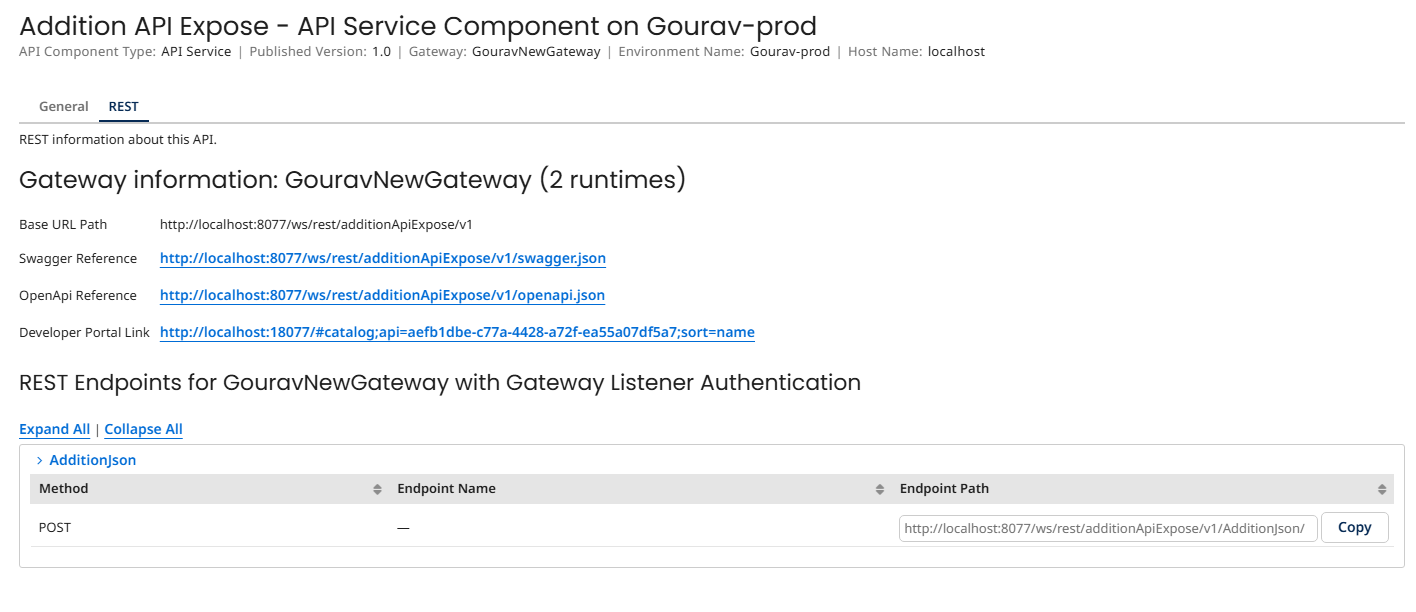Switch to the General tab
This screenshot has height=612, width=1416.
(x=64, y=106)
